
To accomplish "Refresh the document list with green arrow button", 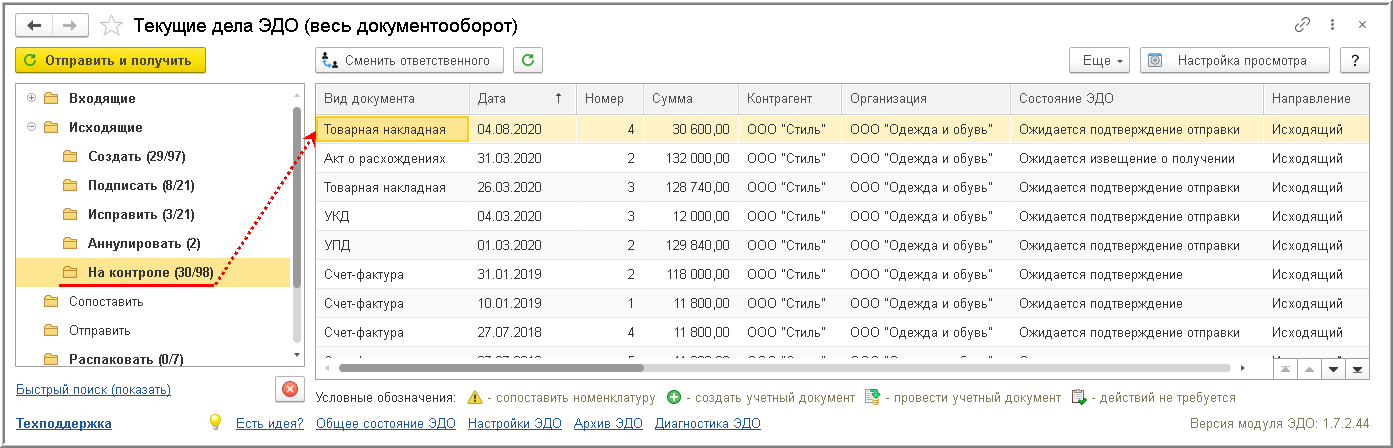I will (528, 60).
